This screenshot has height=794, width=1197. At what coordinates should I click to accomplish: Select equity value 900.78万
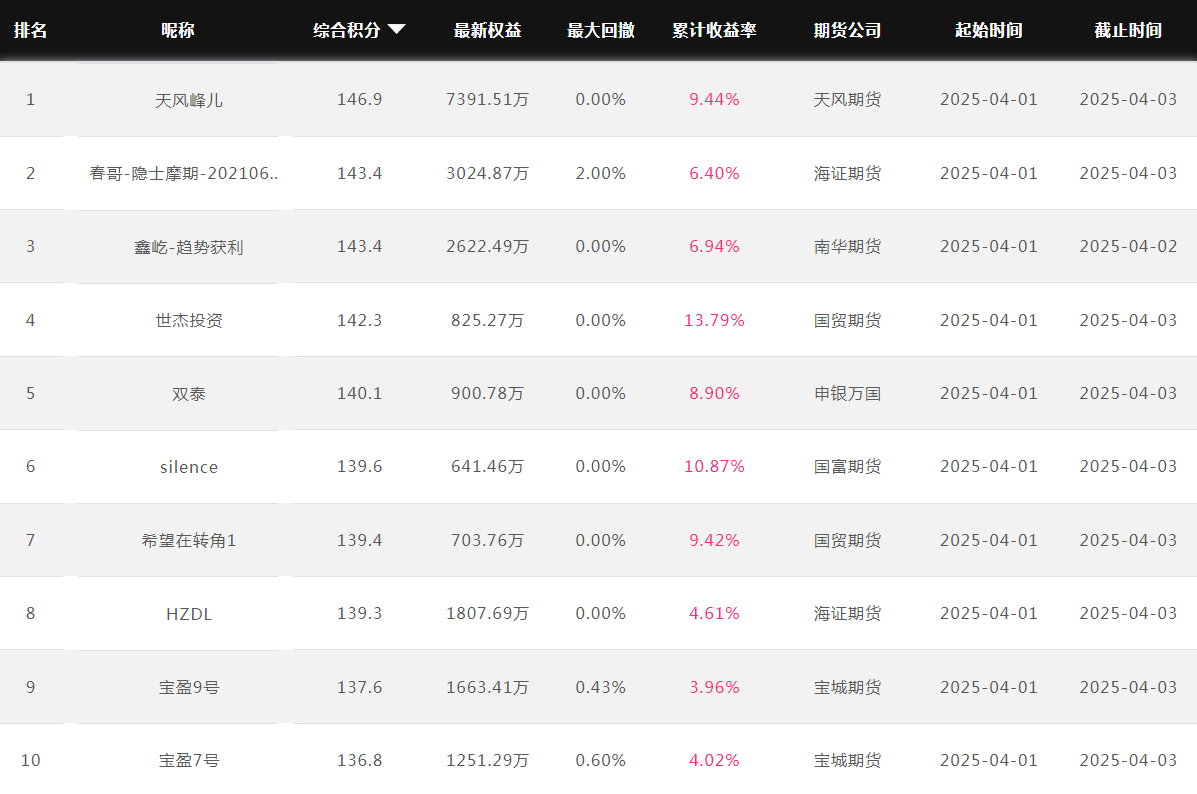[x=487, y=393]
